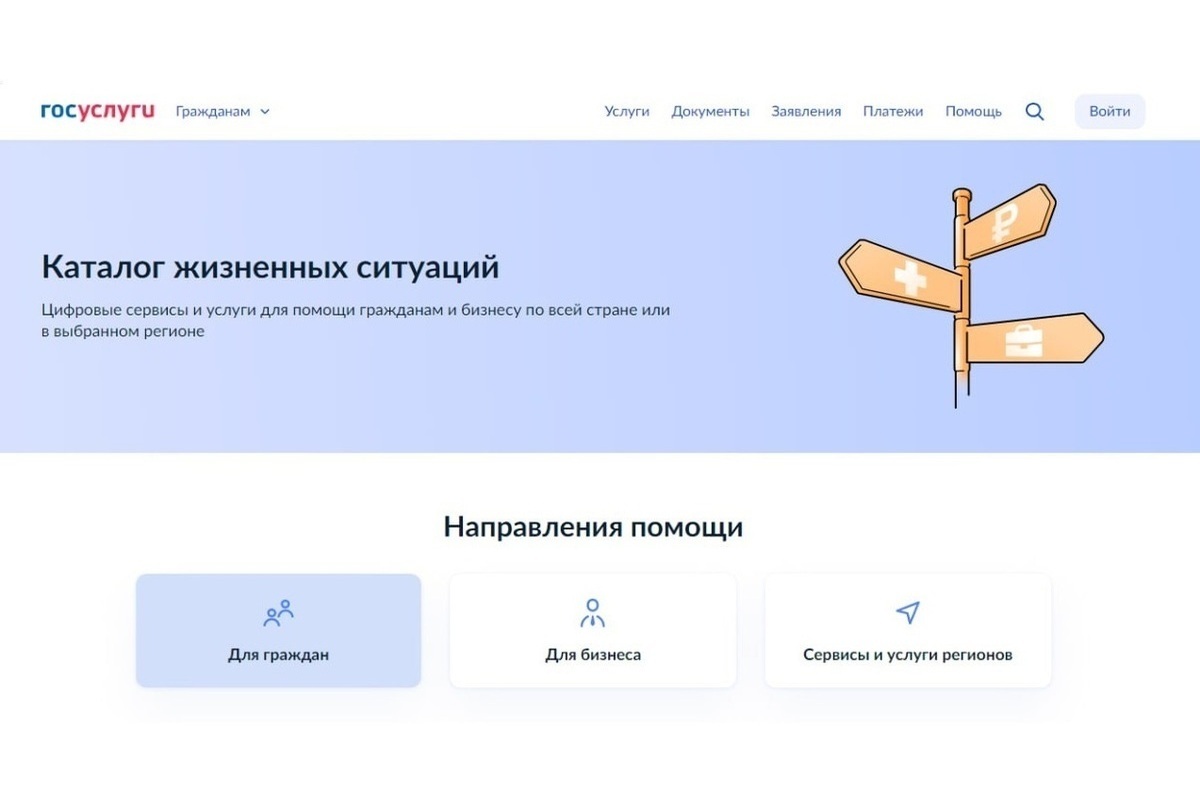Click the paper plane icon on the regions card
The height and width of the screenshot is (800, 1200).
coord(908,610)
